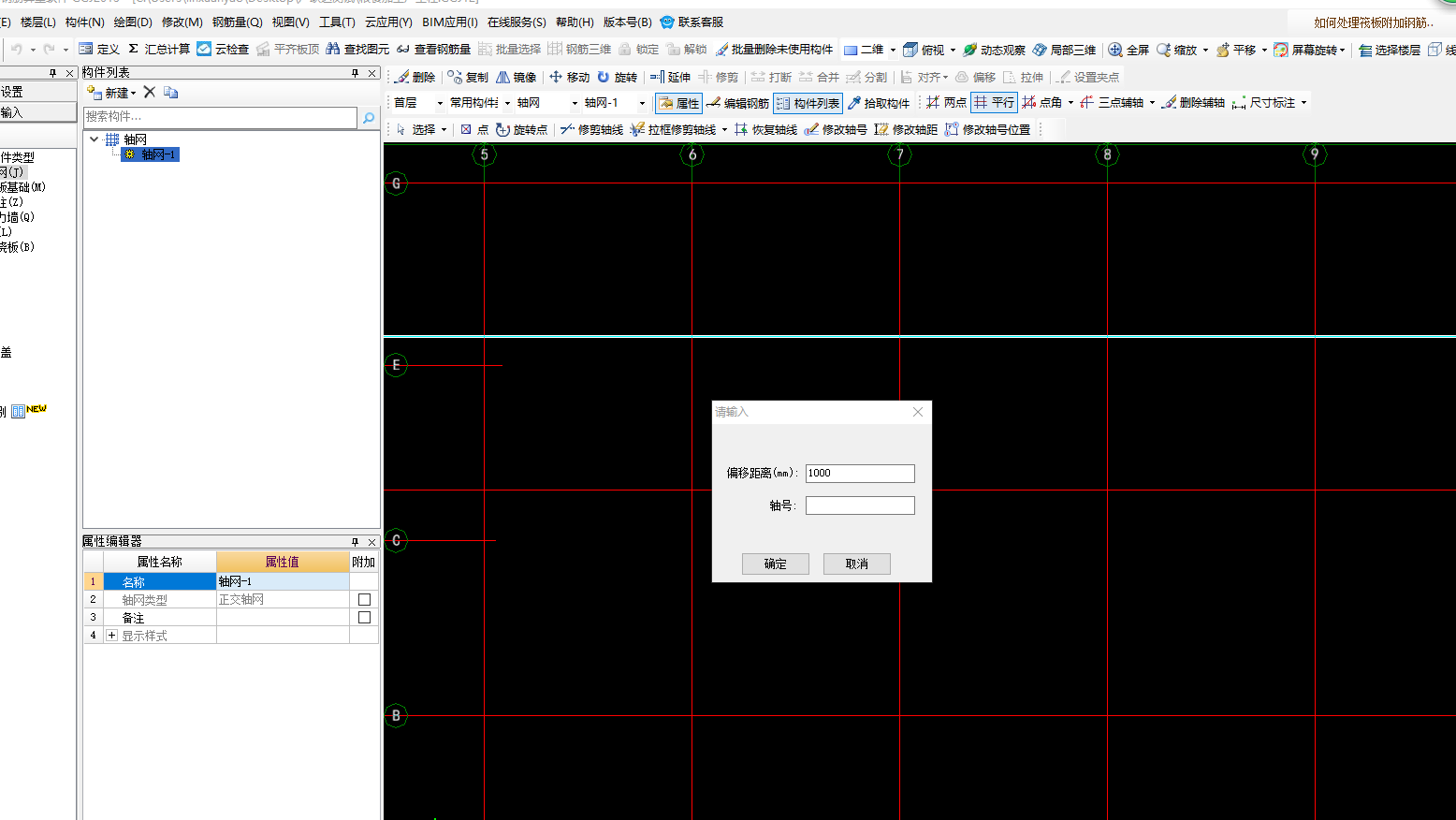Screen dimensions: 1456x820
Task: Open the 钢筋量(Q) menu
Action: (x=238, y=22)
